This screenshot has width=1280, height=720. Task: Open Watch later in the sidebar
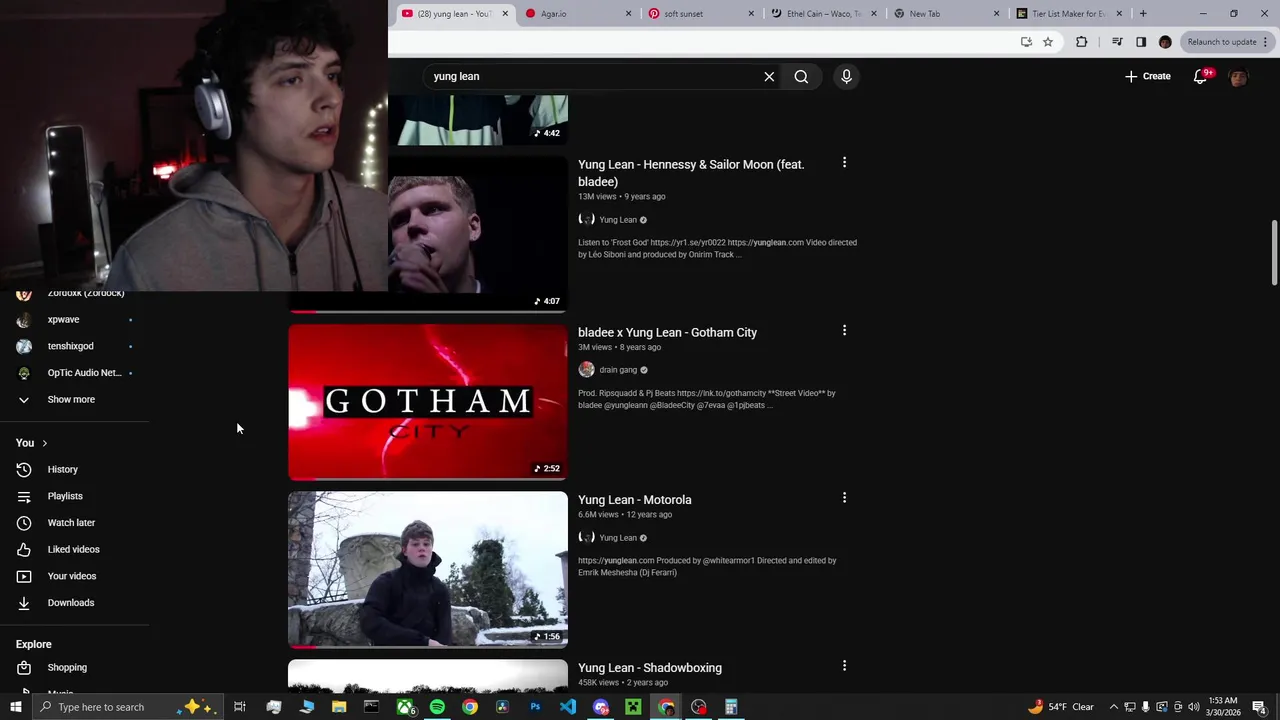point(71,523)
